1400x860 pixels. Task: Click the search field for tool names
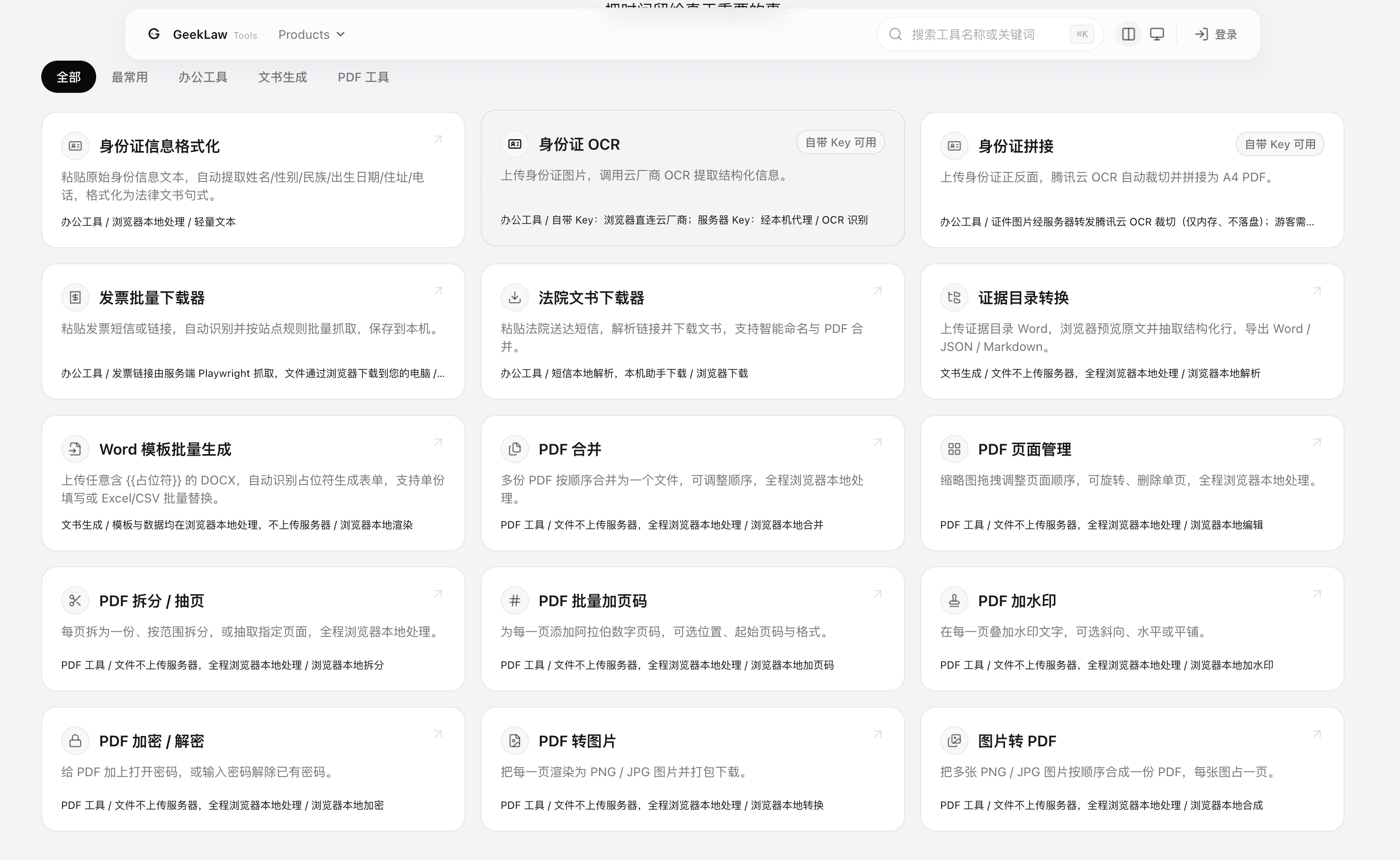[989, 35]
